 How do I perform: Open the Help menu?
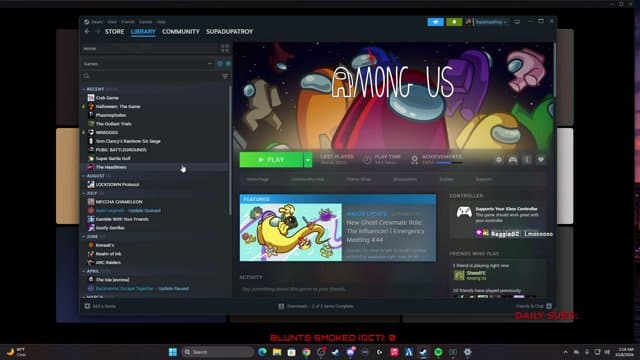161,22
